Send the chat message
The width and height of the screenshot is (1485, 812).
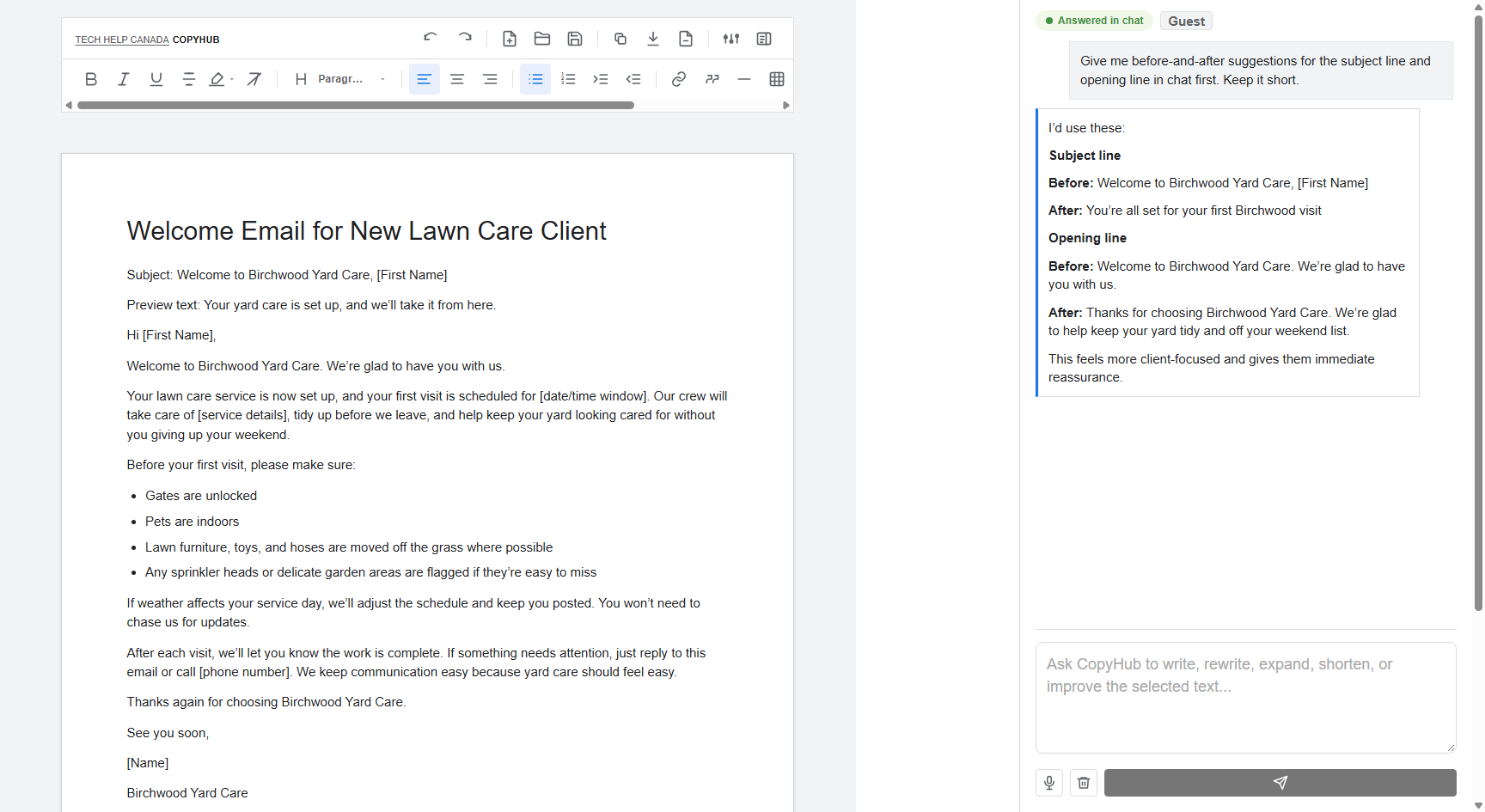1280,783
